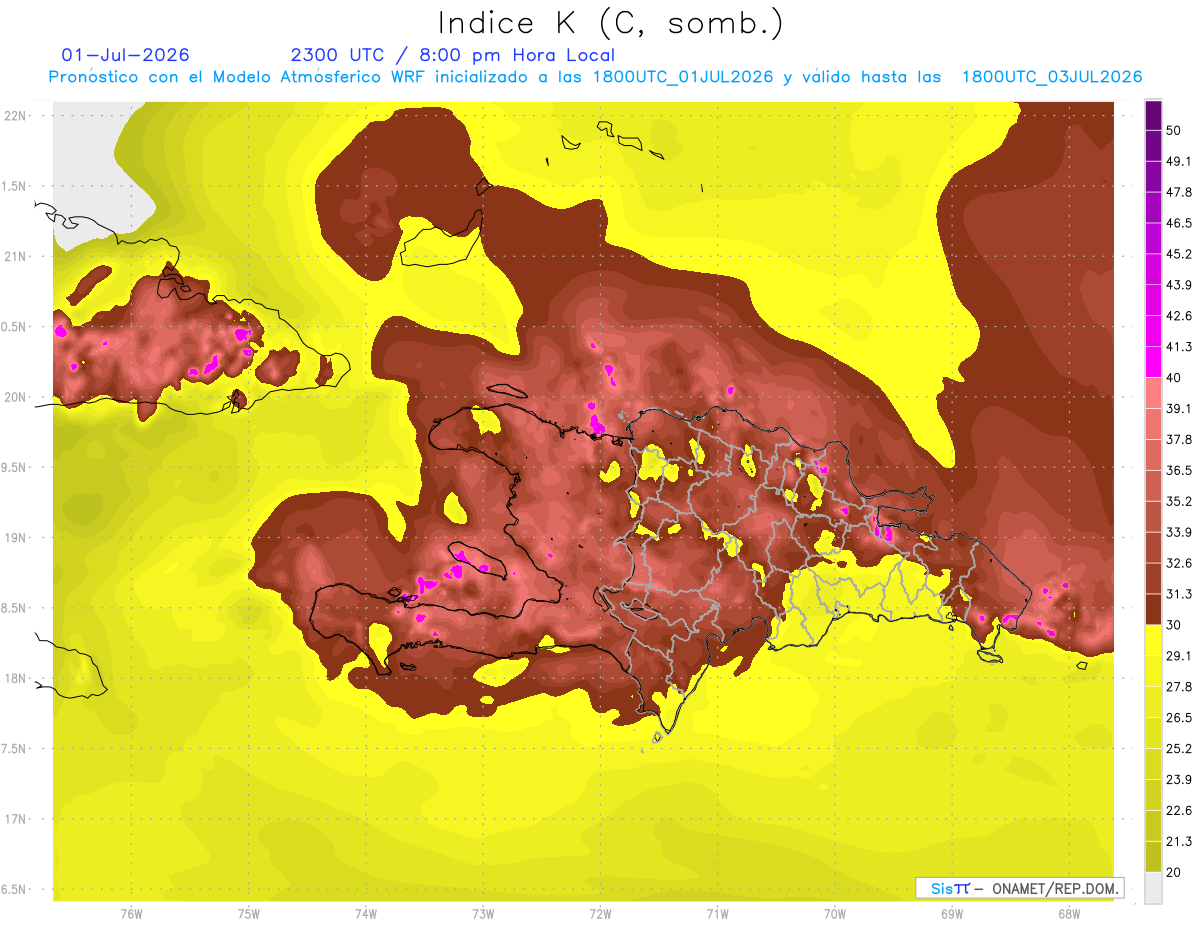This screenshot has height=927, width=1200.
Task: Click the longitude label "73W"
Action: [x=483, y=913]
